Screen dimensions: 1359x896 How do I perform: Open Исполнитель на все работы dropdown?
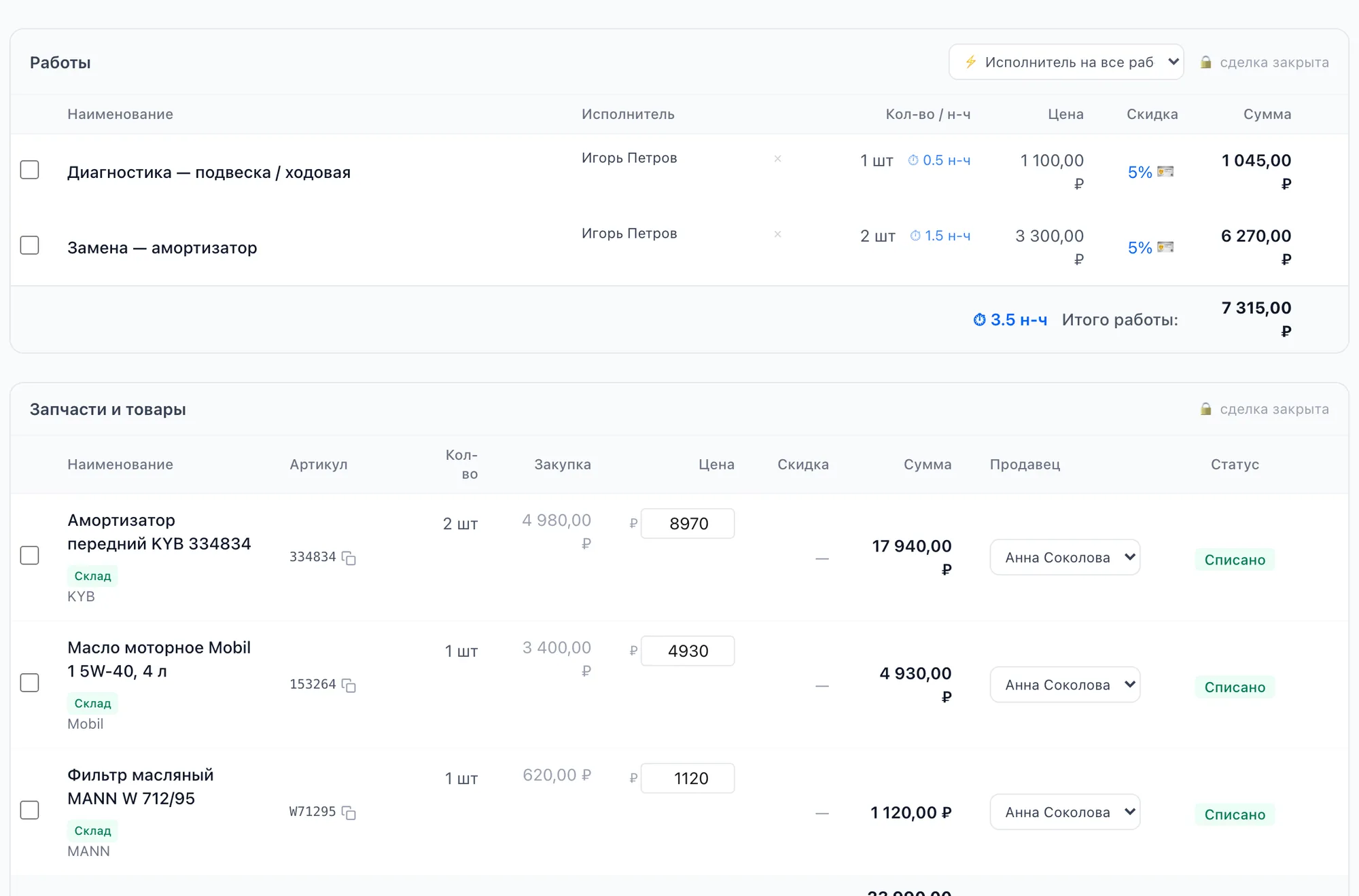[1066, 62]
